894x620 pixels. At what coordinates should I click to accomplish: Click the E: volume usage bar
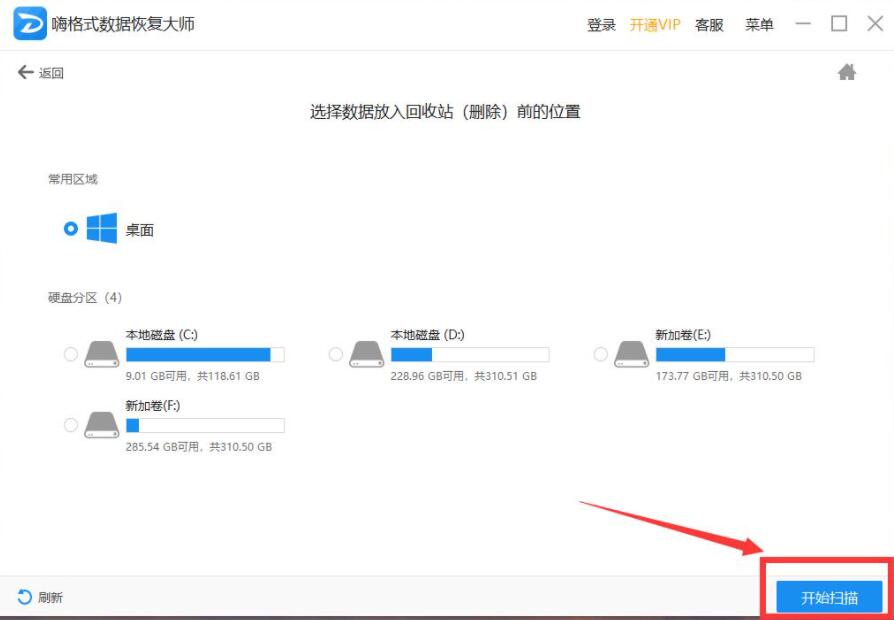click(734, 355)
